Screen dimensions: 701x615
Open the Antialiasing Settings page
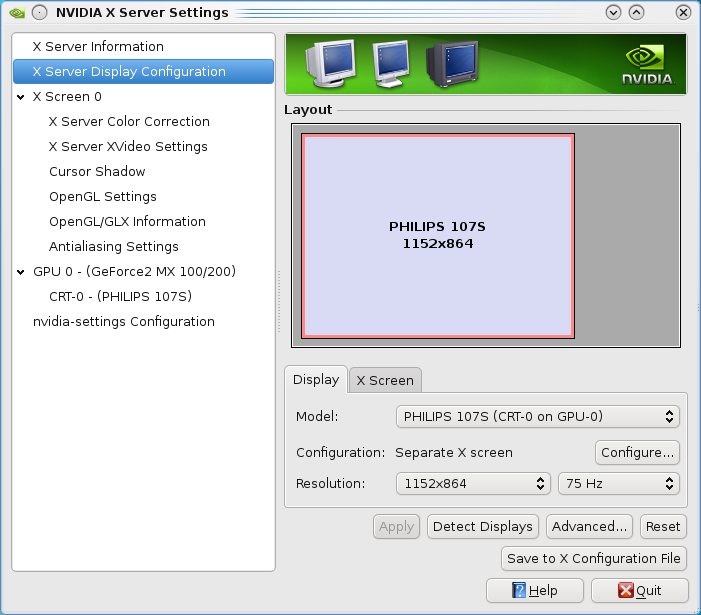pyautogui.click(x=114, y=247)
